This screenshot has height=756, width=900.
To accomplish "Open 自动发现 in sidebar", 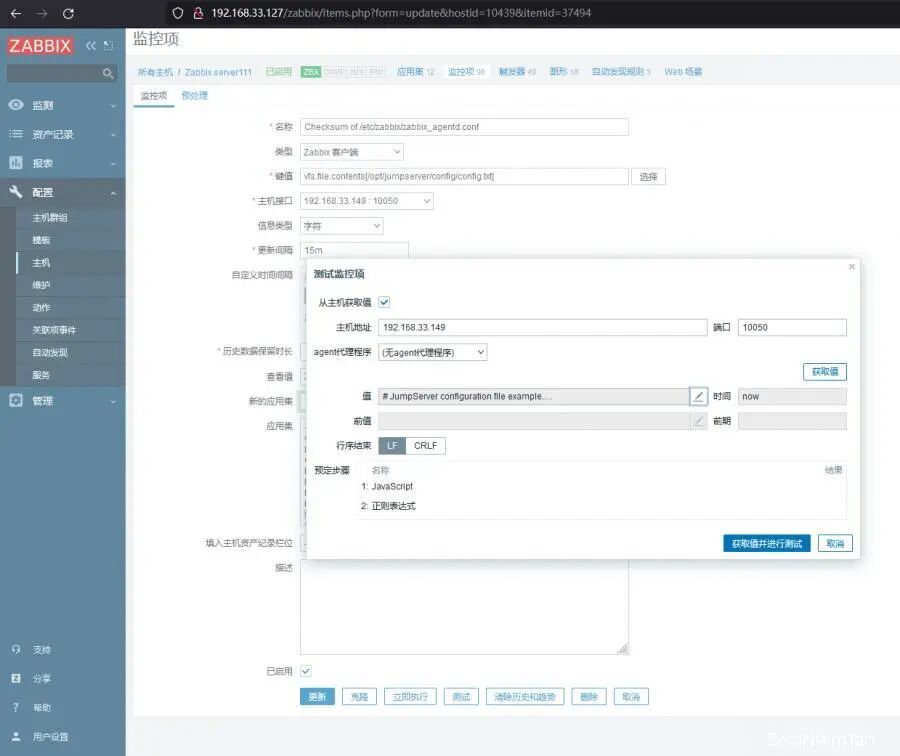I will pos(50,352).
